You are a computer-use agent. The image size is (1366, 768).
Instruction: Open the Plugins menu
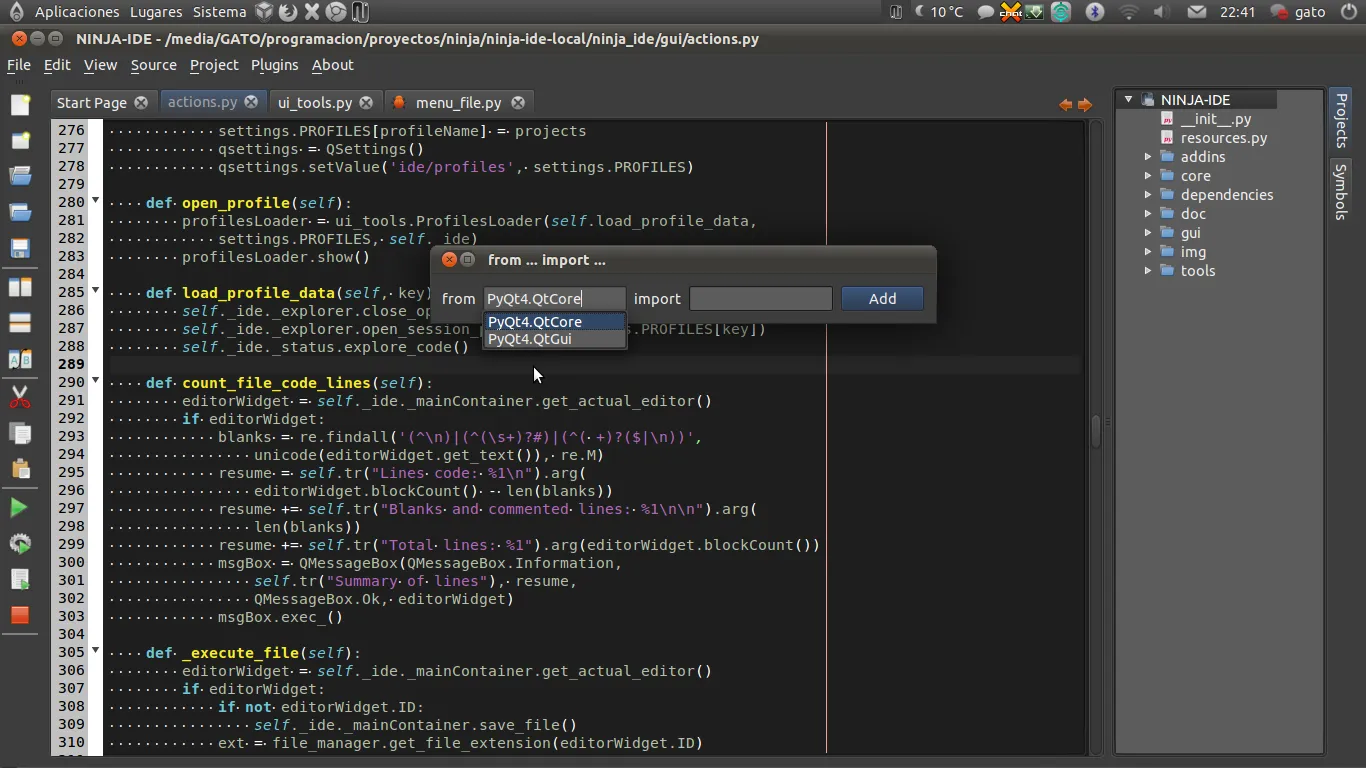274,65
